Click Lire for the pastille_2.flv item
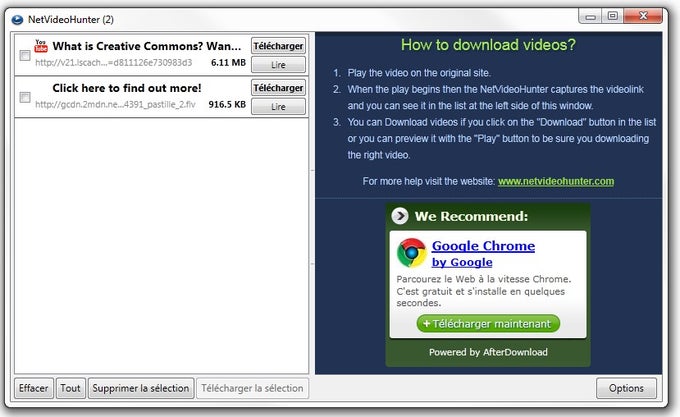 click(x=278, y=107)
